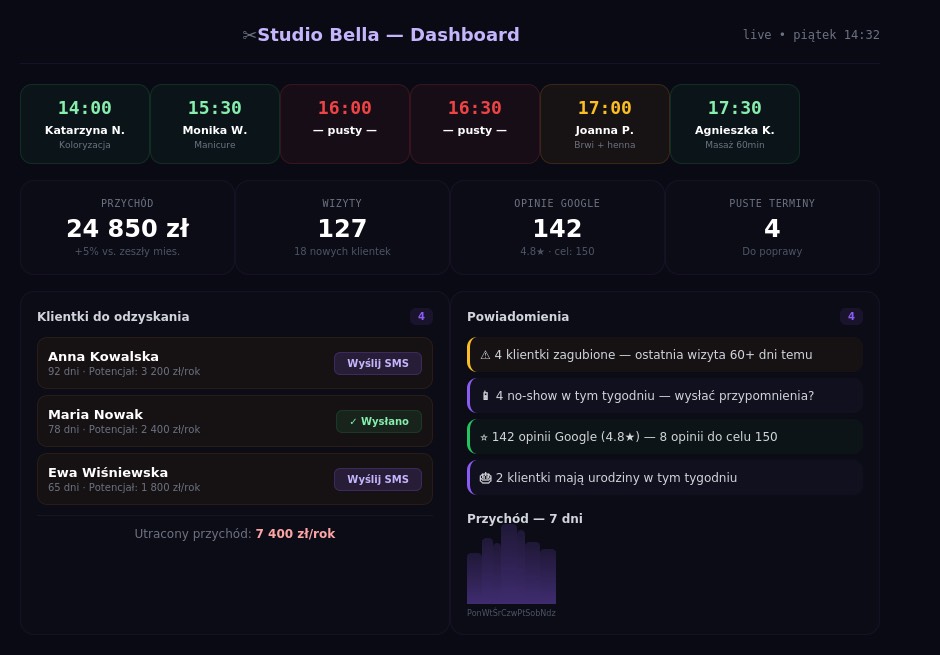The image size is (940, 655).
Task: Click the count badge beside Powiadomienia
Action: pyautogui.click(x=851, y=317)
